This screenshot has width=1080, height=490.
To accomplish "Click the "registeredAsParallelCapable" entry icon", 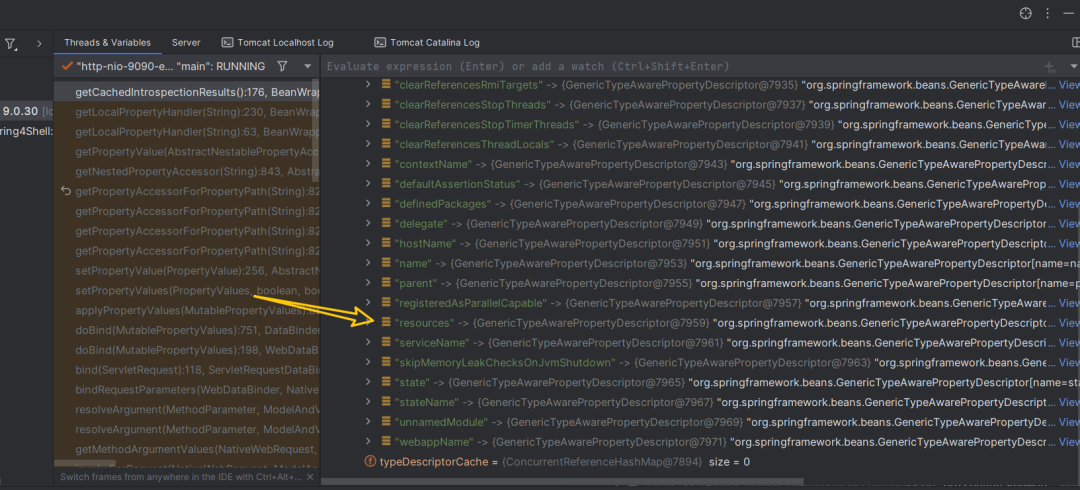I will point(386,303).
